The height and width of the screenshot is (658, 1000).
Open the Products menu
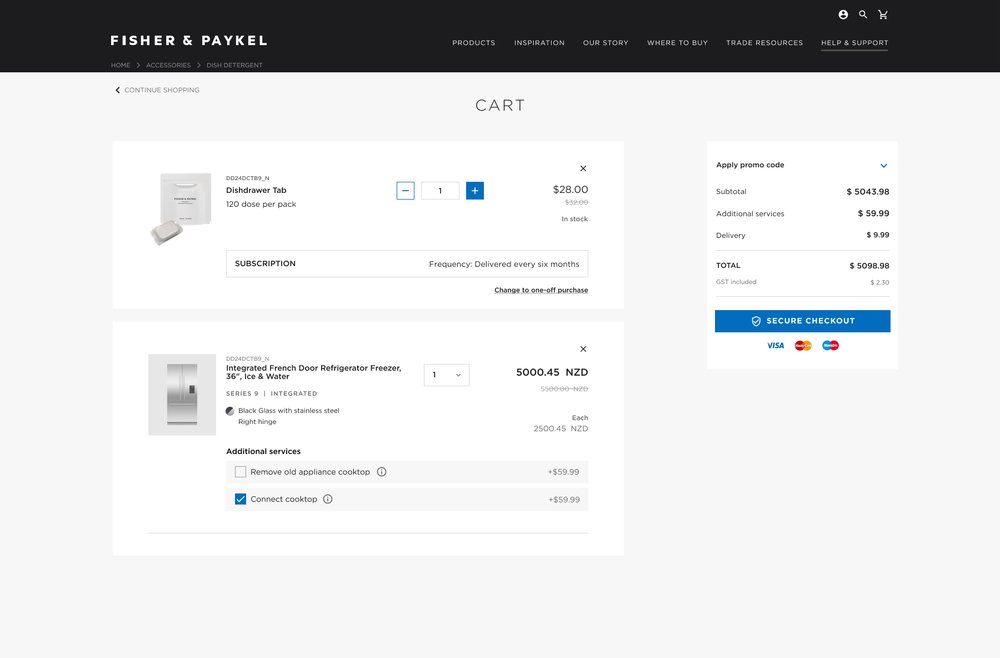coord(473,43)
